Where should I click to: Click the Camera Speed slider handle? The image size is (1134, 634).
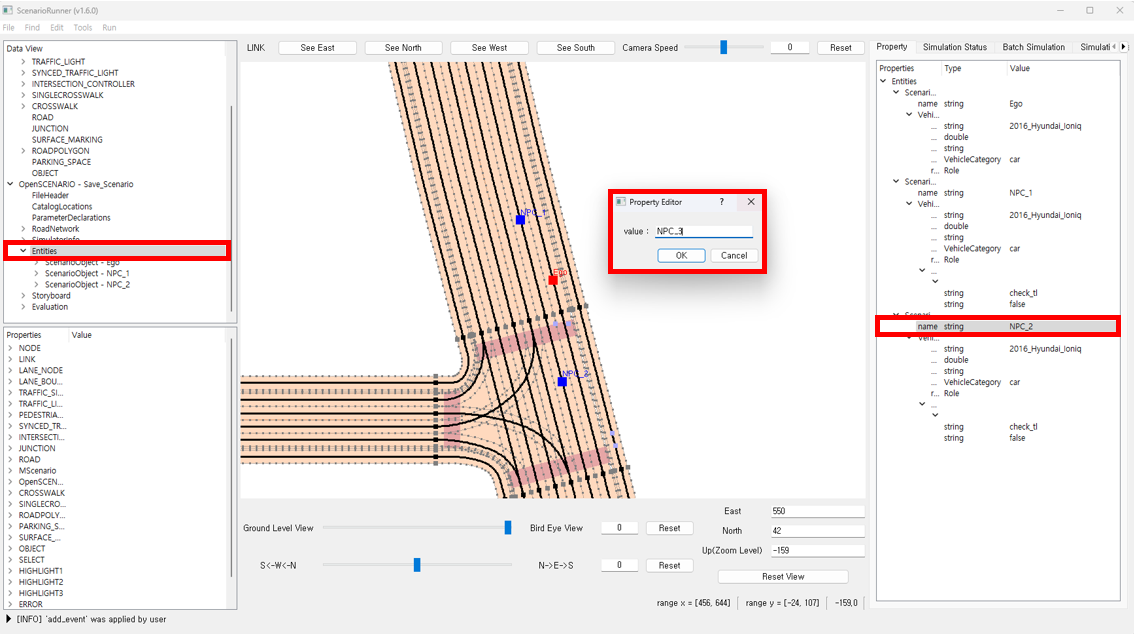tap(723, 47)
